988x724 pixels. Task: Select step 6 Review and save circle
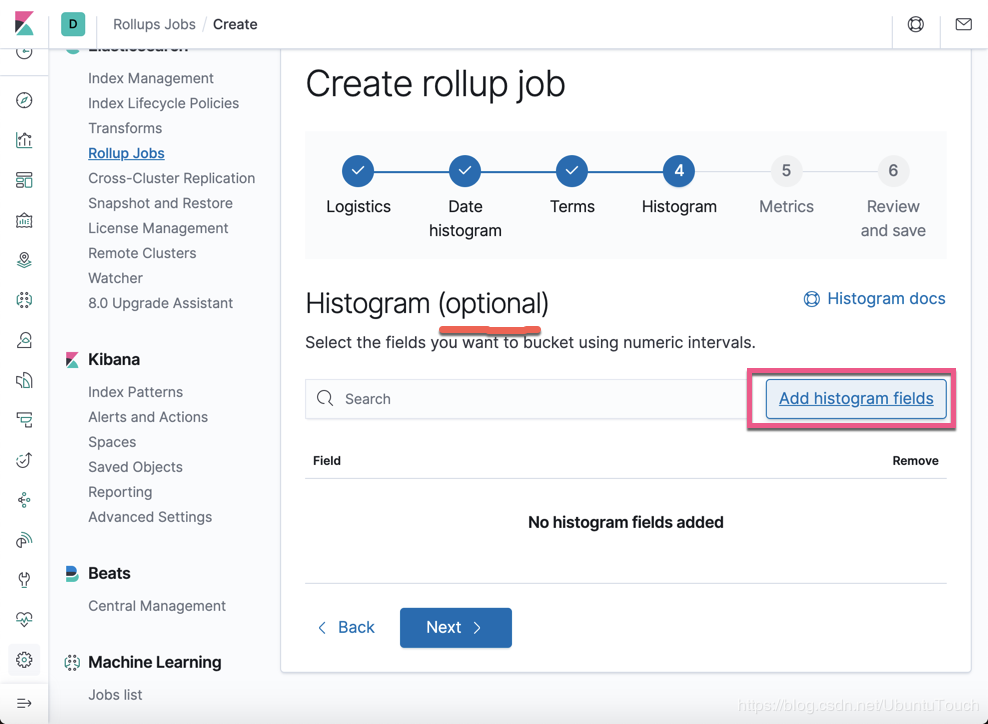(893, 171)
